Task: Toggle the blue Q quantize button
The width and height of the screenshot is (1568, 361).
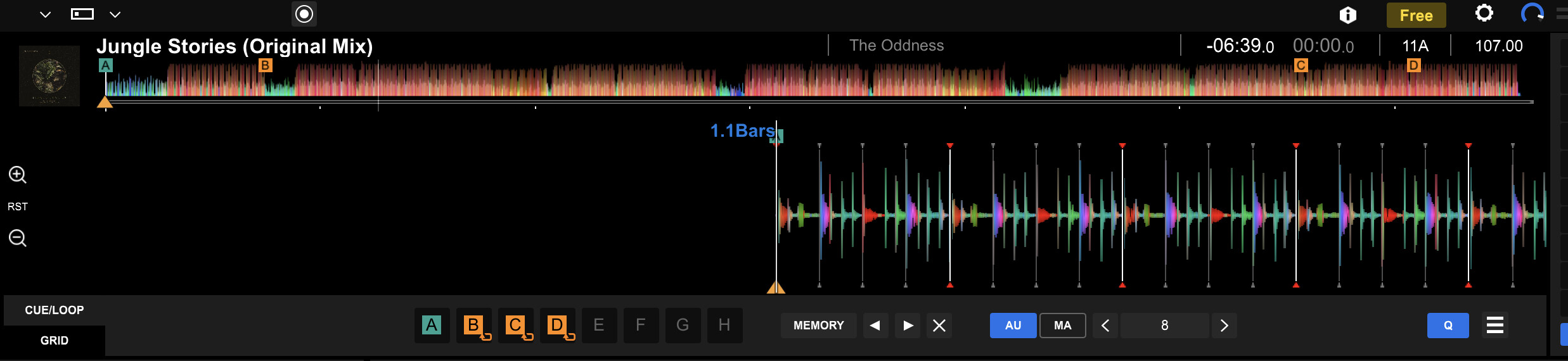Action: coord(1448,326)
